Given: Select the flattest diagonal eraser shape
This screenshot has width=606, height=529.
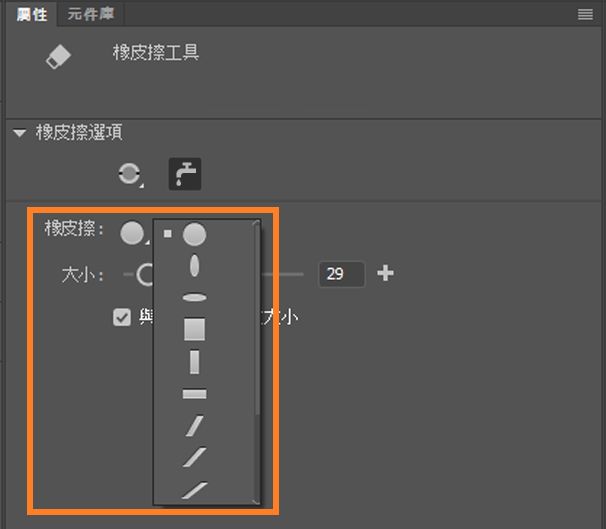Looking at the screenshot, I should point(194,490).
